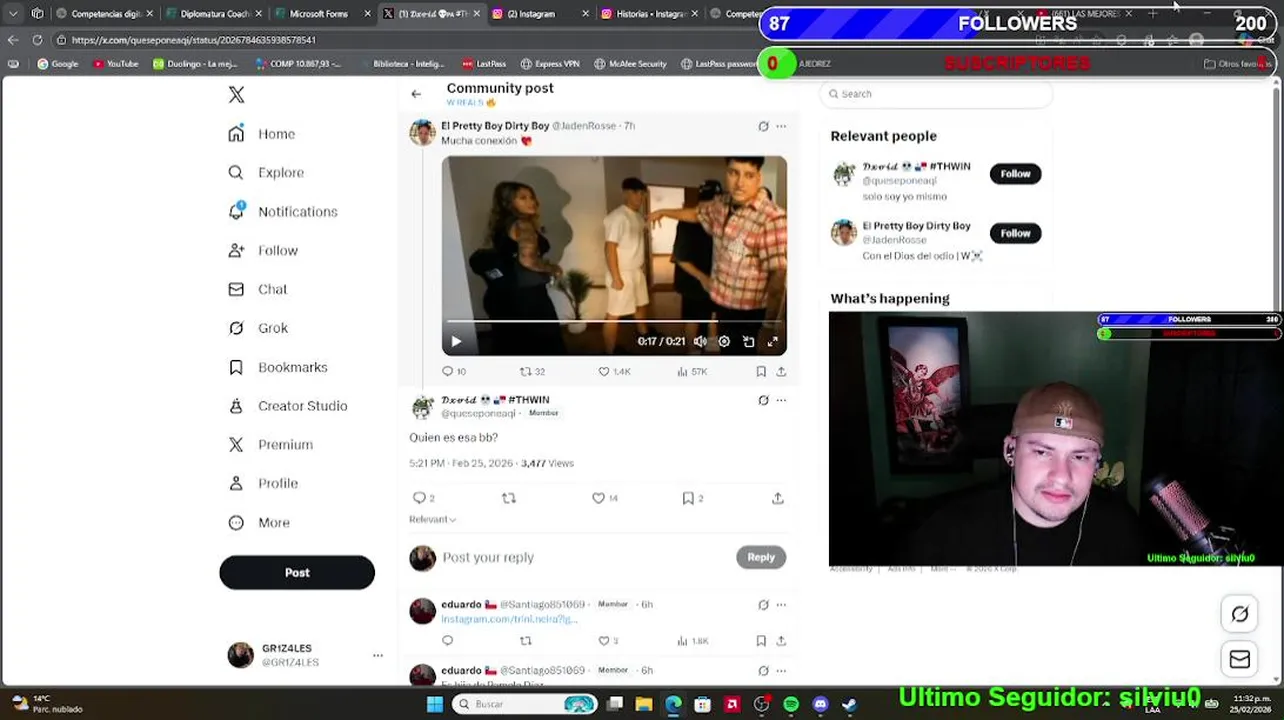The image size is (1284, 720).
Task: Mute the video volume icon
Action: click(700, 341)
